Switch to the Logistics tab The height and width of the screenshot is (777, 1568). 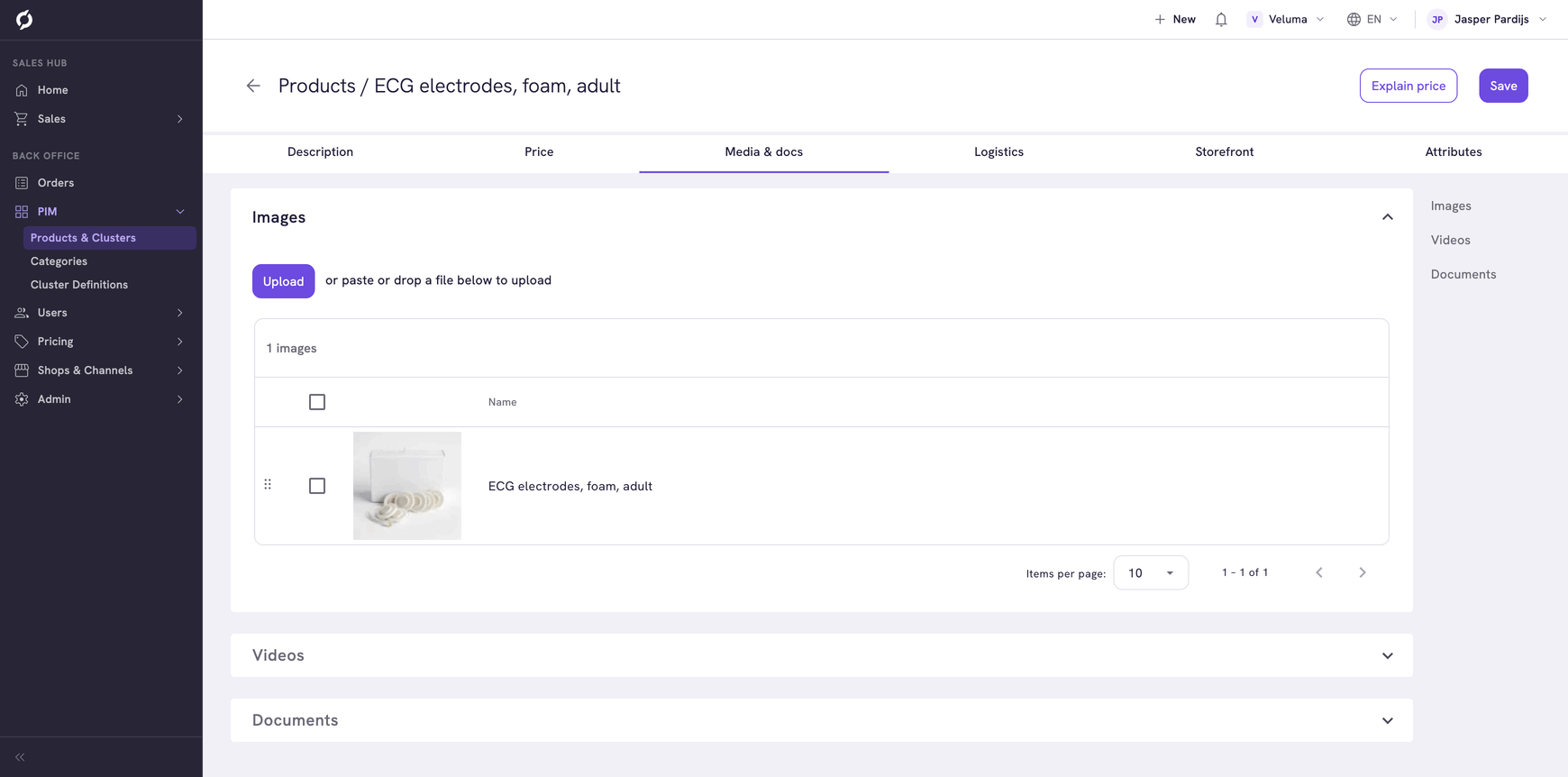point(998,151)
